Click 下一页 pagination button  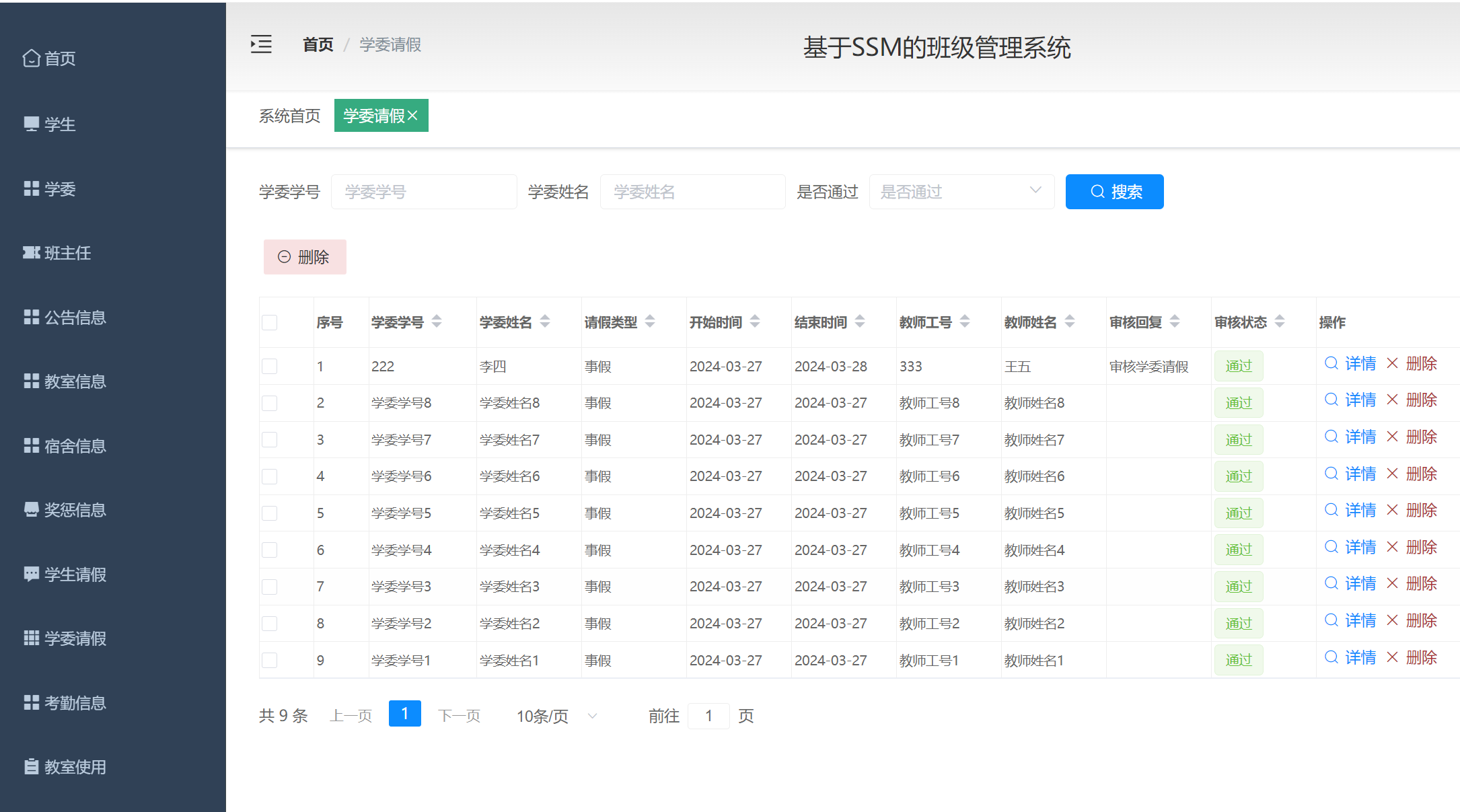pyautogui.click(x=460, y=716)
